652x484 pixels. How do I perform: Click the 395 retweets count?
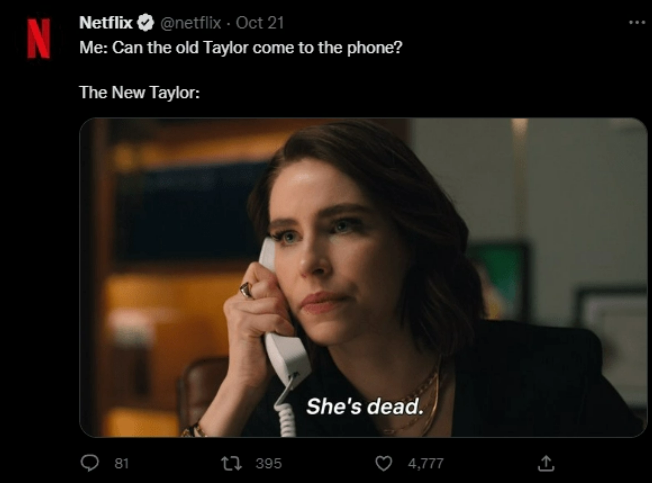[268, 463]
